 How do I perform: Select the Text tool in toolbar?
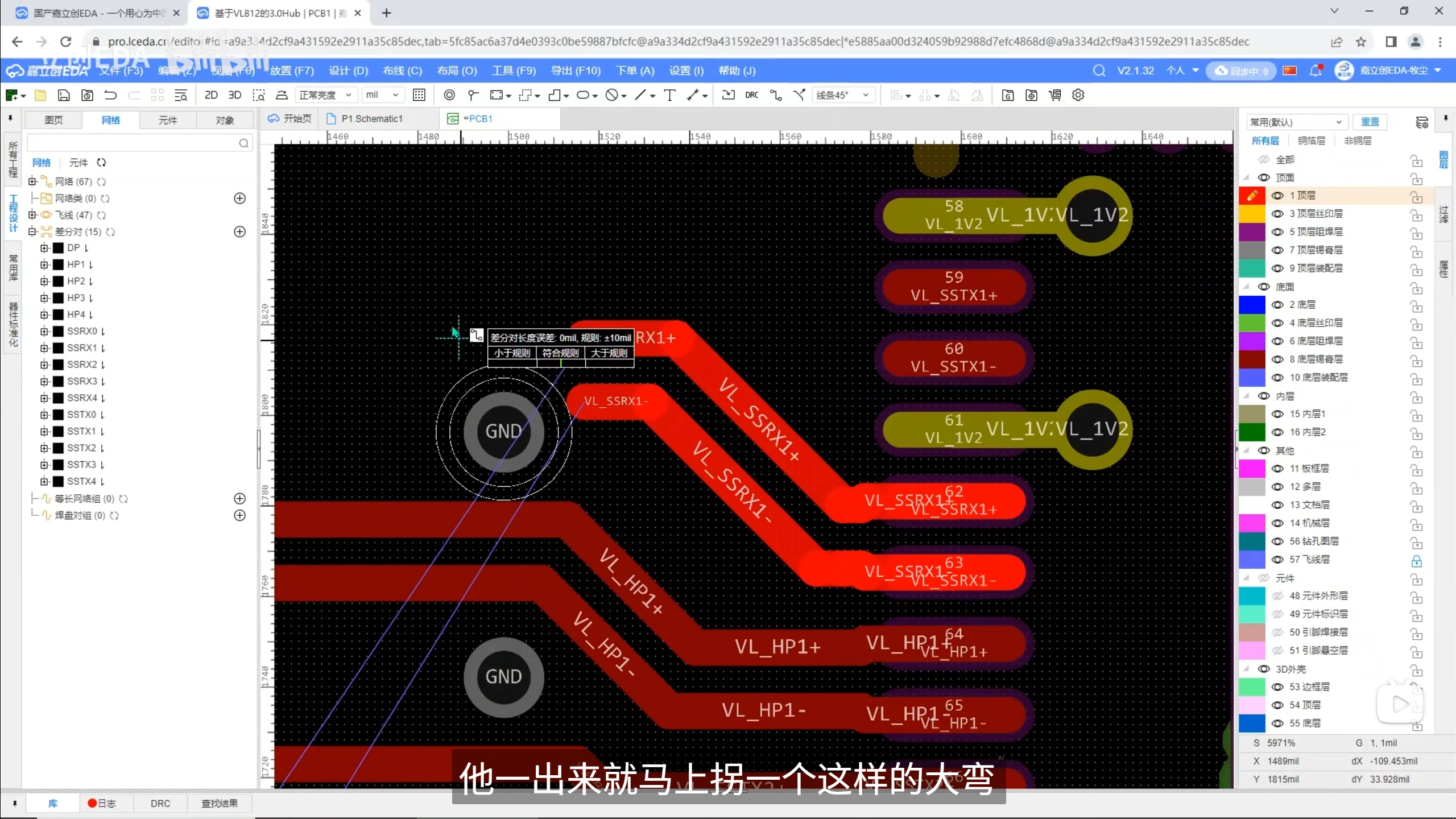click(669, 95)
